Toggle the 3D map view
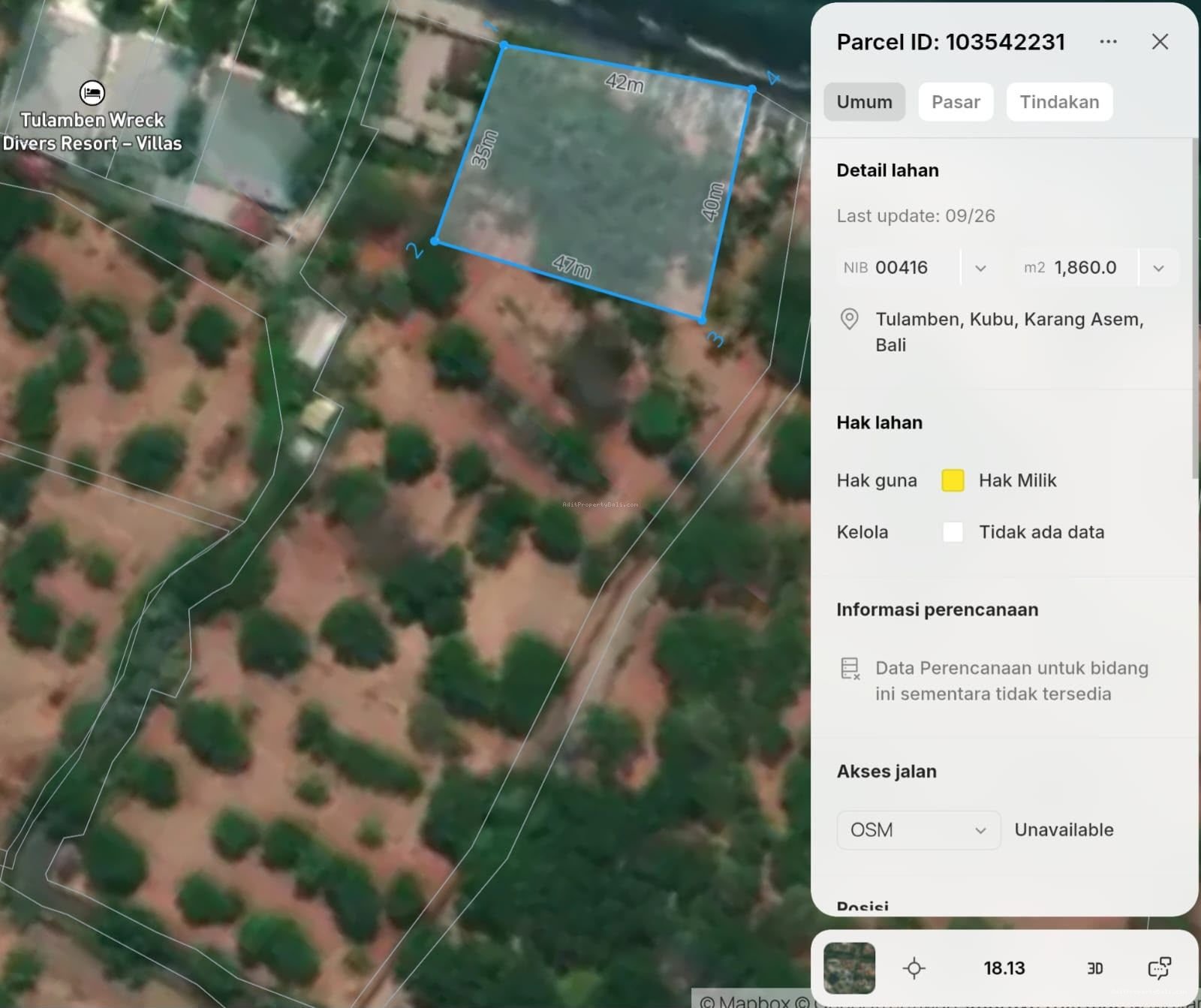Image resolution: width=1201 pixels, height=1008 pixels. click(x=1095, y=968)
